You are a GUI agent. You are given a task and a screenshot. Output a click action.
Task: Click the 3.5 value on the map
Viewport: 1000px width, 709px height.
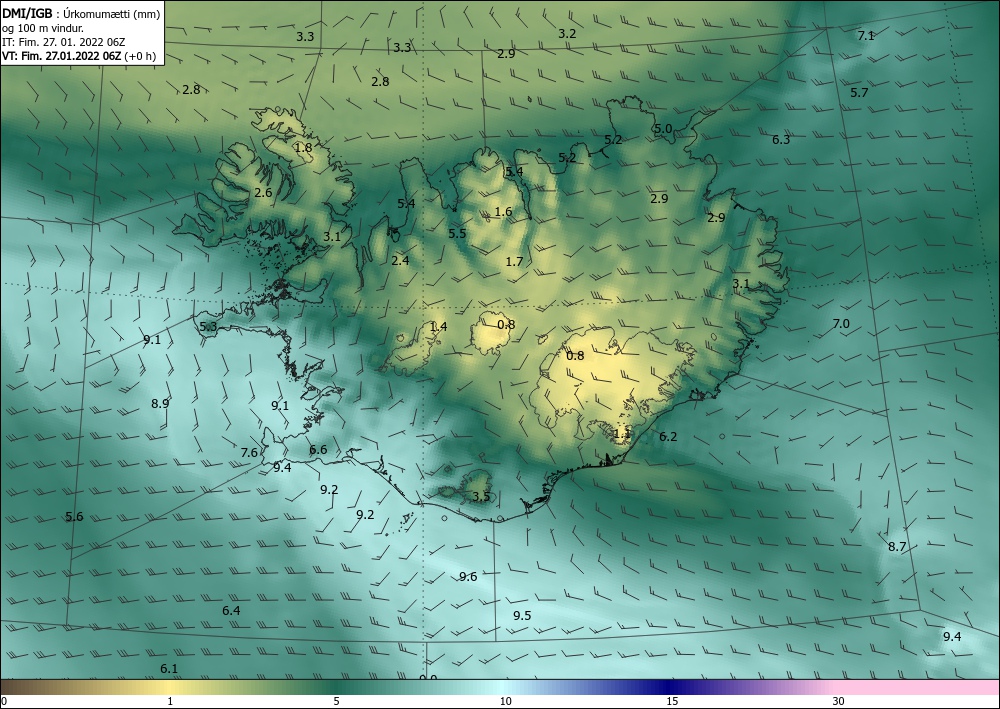click(x=482, y=497)
